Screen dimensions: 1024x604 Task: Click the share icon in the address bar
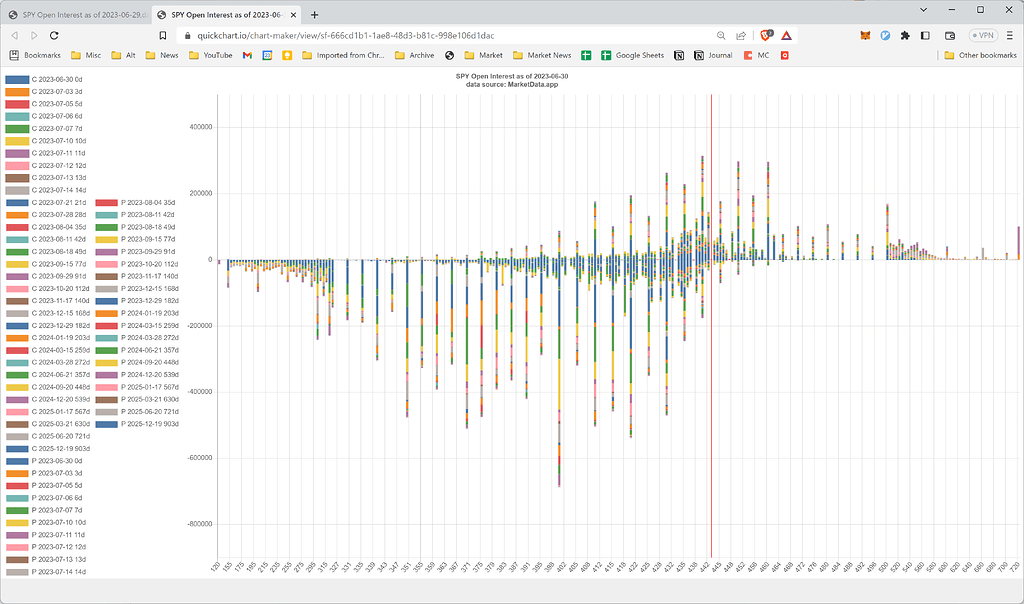pos(743,34)
